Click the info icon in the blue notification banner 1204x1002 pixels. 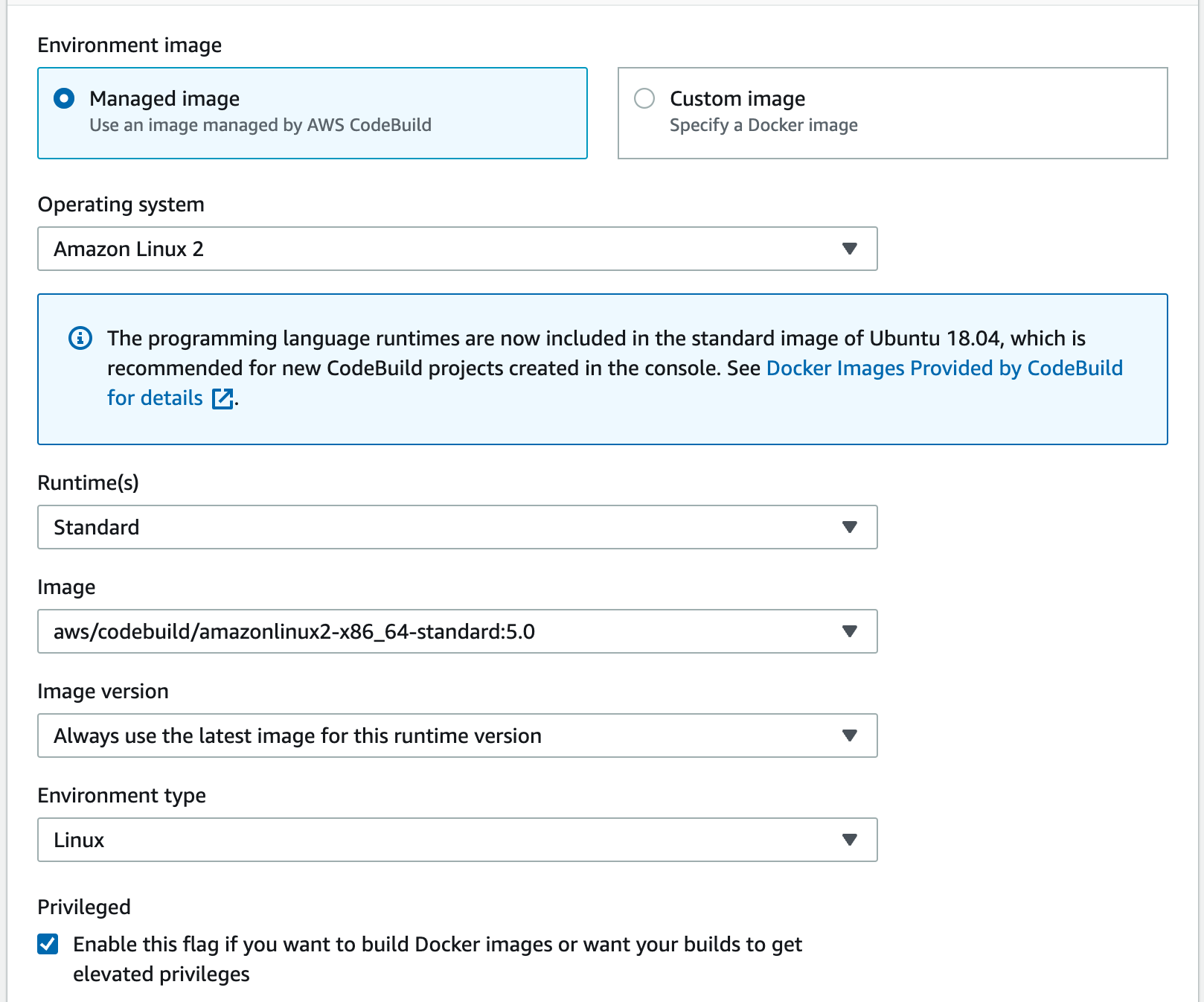80,339
